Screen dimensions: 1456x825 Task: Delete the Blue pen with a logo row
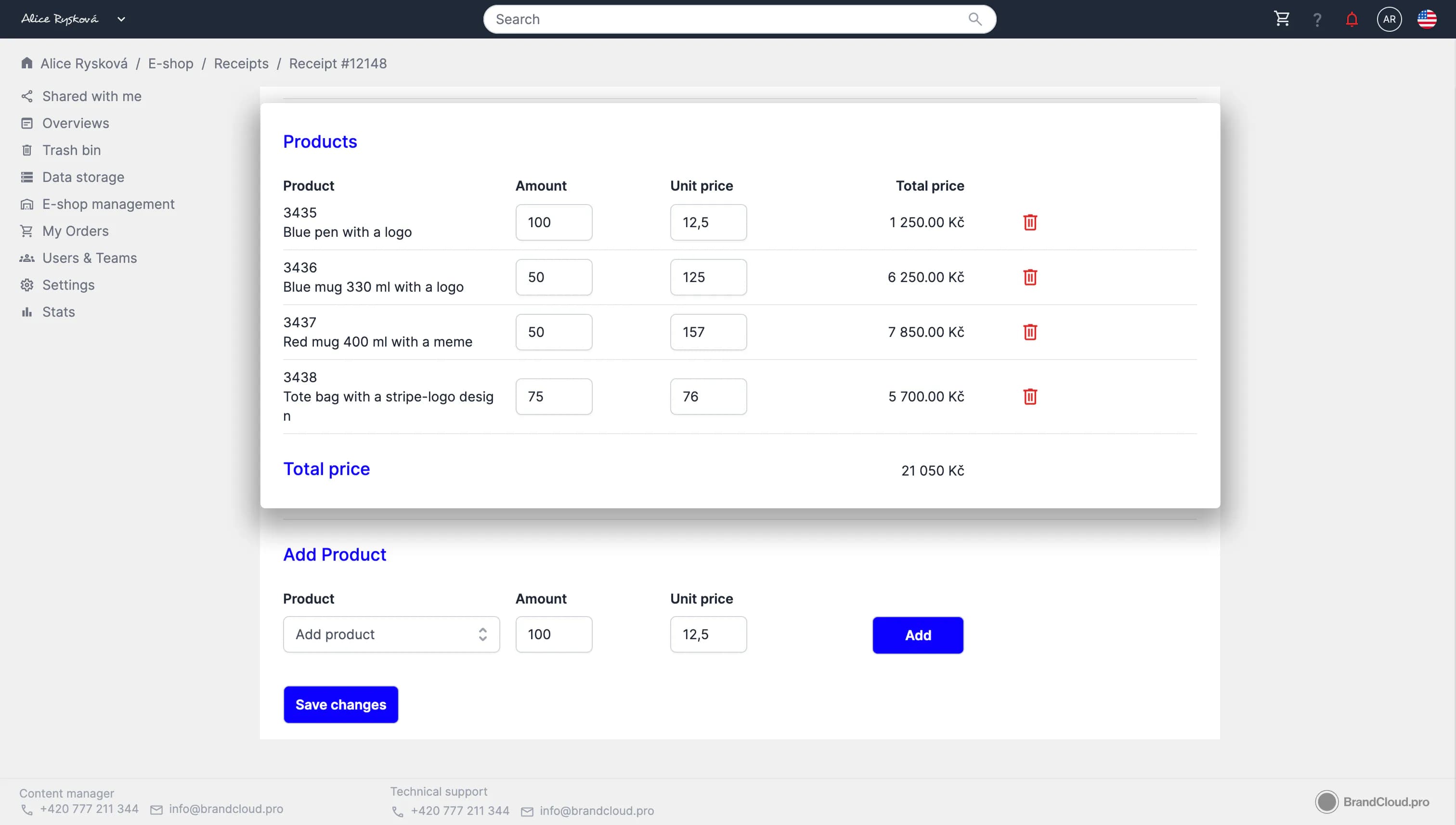[1030, 222]
